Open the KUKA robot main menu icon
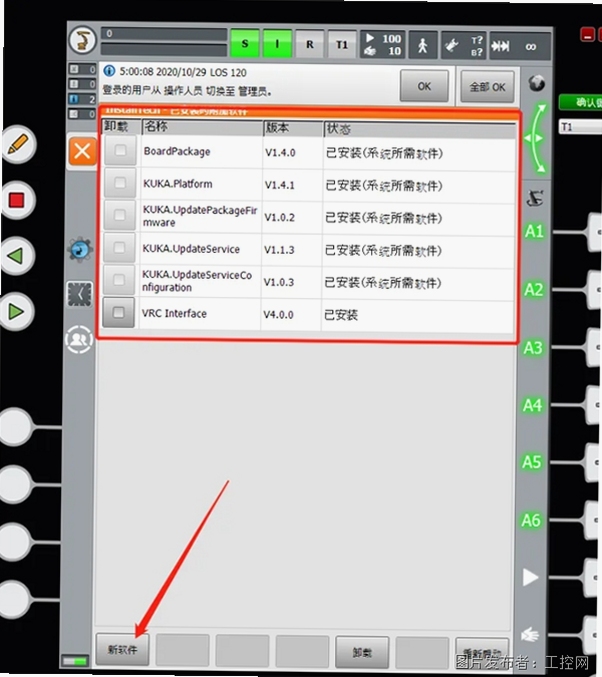 click(82, 40)
